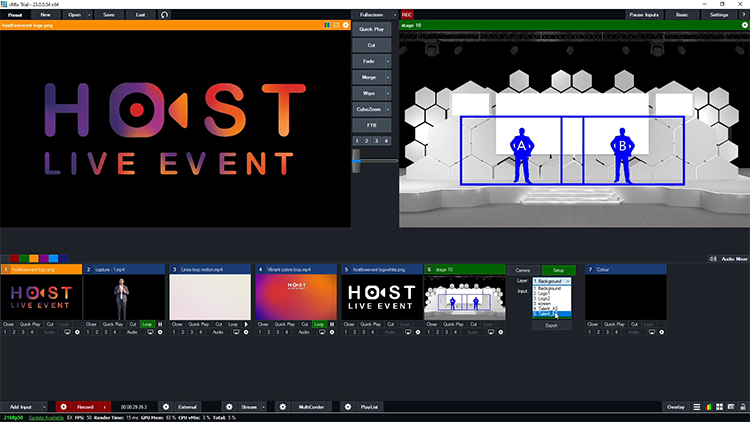Viewport: 750px width, 422px height.
Task: Open the Add Input dropdown arrow
Action: (x=46, y=408)
